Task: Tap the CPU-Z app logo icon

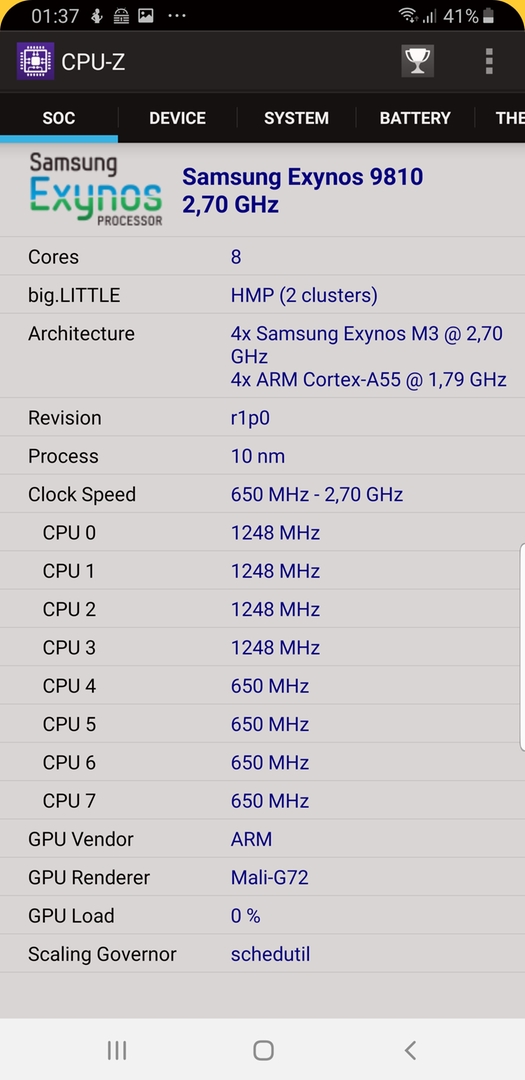Action: (x=35, y=61)
